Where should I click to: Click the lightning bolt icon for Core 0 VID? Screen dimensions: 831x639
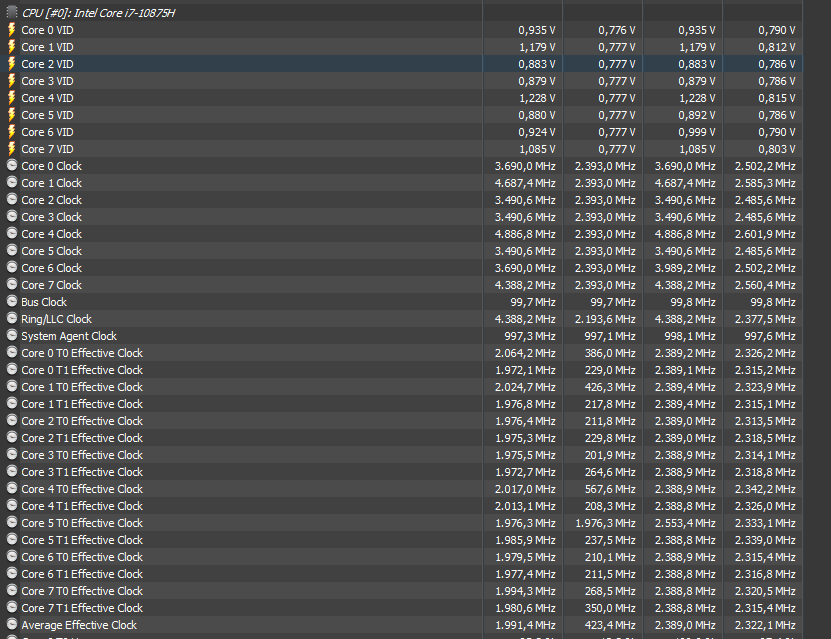click(12, 30)
